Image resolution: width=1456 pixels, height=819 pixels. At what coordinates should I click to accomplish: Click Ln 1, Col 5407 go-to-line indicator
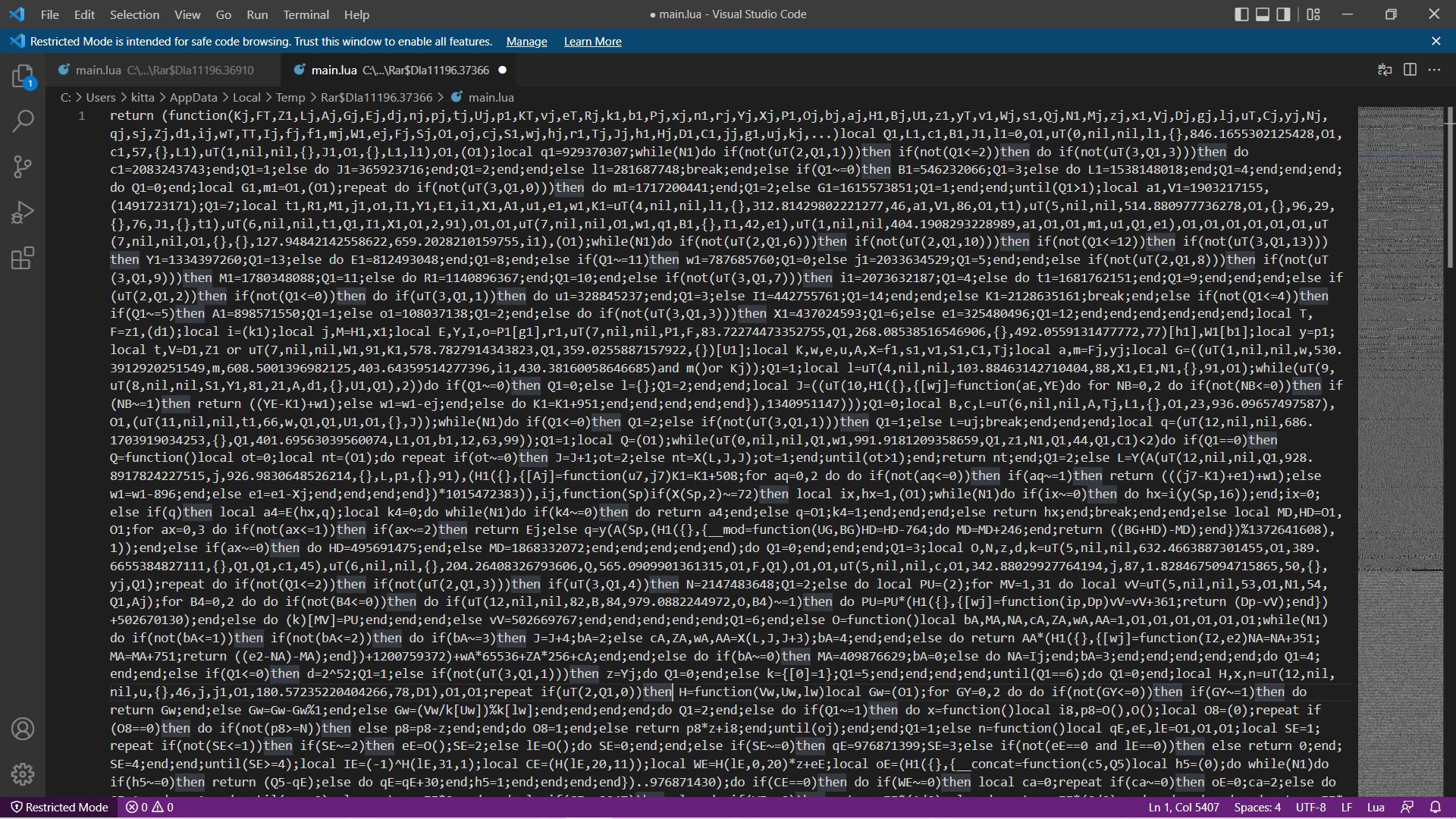tap(1183, 807)
